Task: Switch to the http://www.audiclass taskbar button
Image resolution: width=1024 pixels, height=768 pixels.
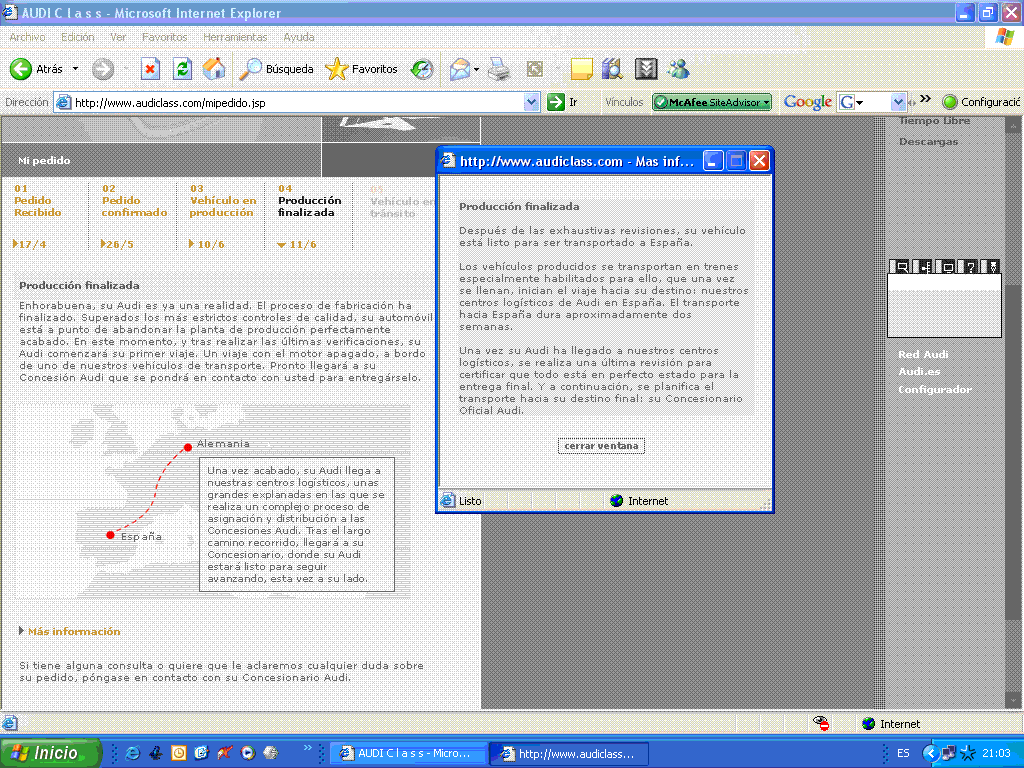Action: coord(569,754)
